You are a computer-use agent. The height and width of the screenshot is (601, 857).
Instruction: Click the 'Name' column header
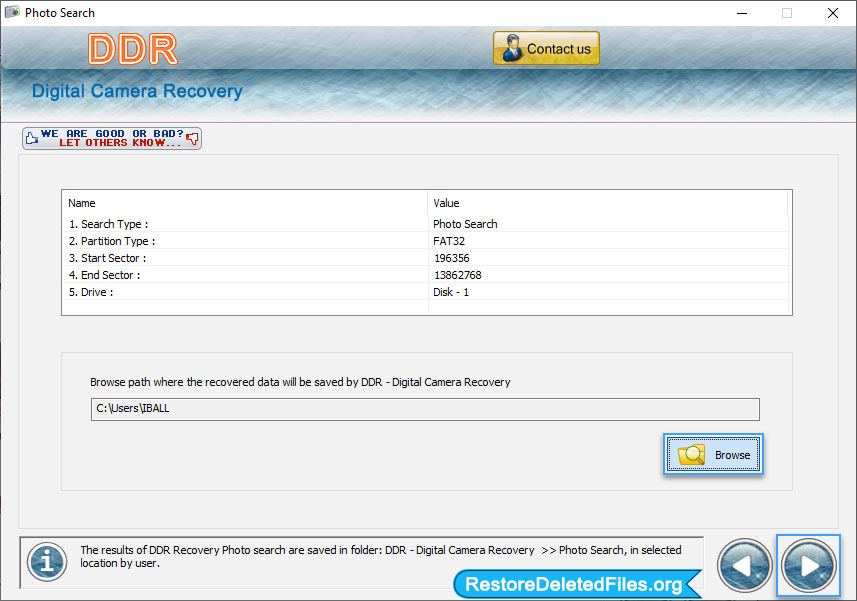point(245,203)
